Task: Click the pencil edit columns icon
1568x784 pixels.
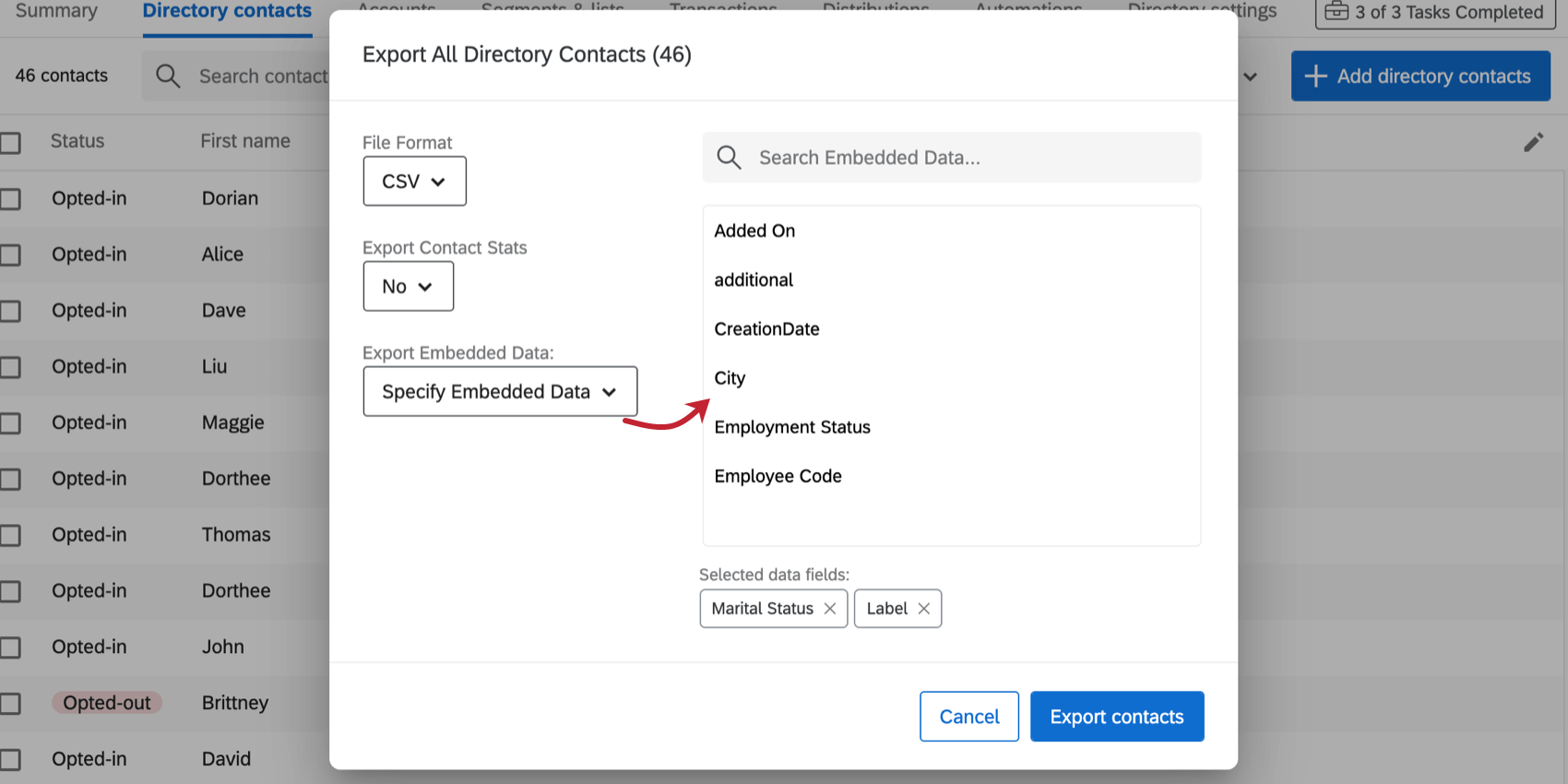Action: click(1533, 142)
